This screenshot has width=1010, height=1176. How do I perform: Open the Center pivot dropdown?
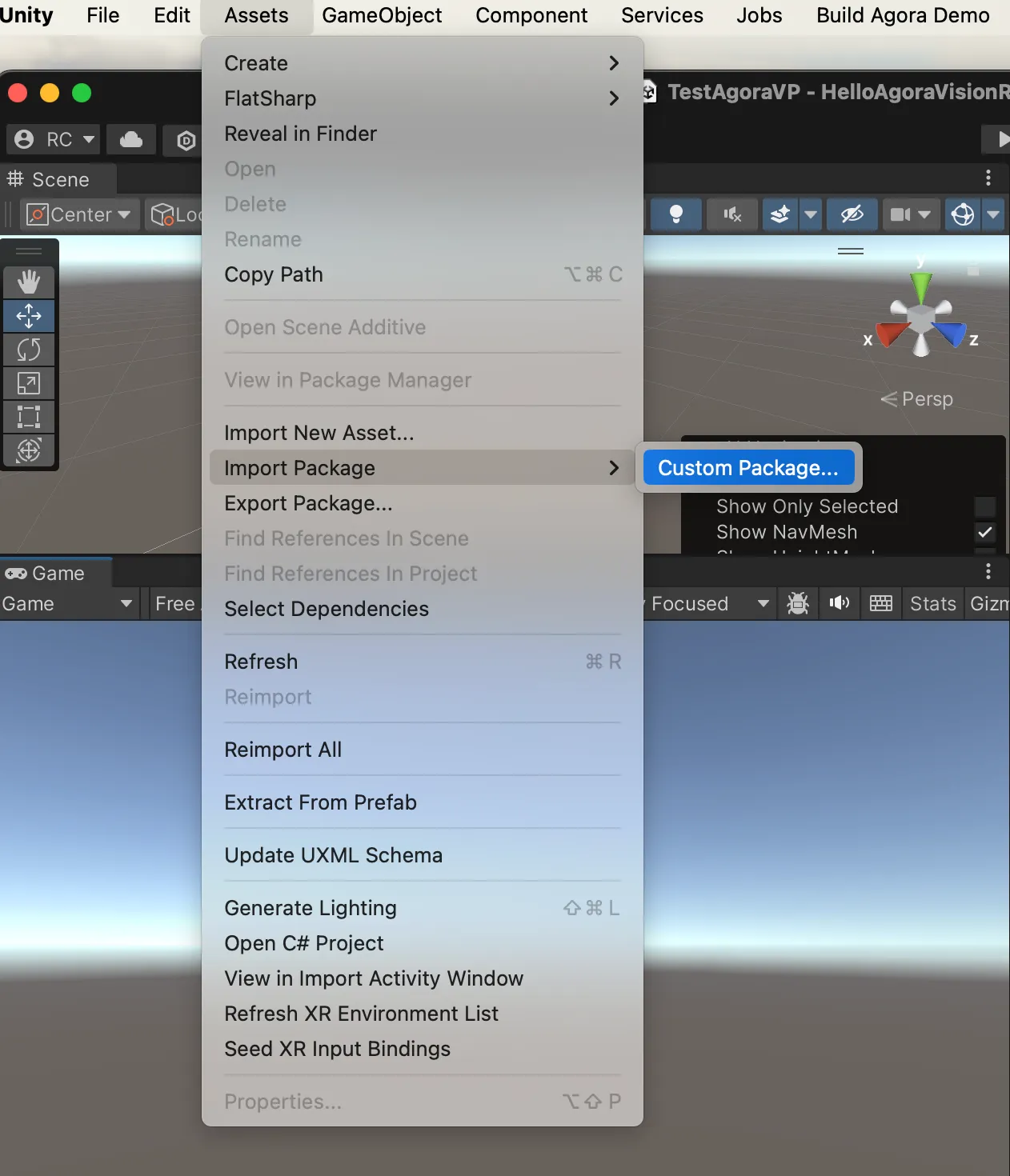coord(78,214)
